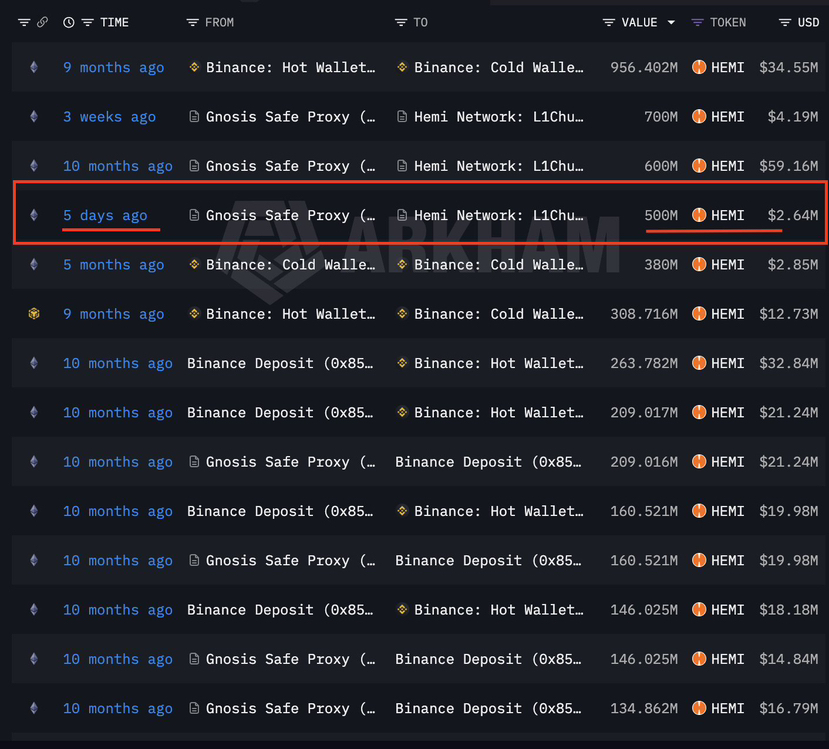Open the leftmost filter icon in header
829x749 pixels.
[x=24, y=22]
